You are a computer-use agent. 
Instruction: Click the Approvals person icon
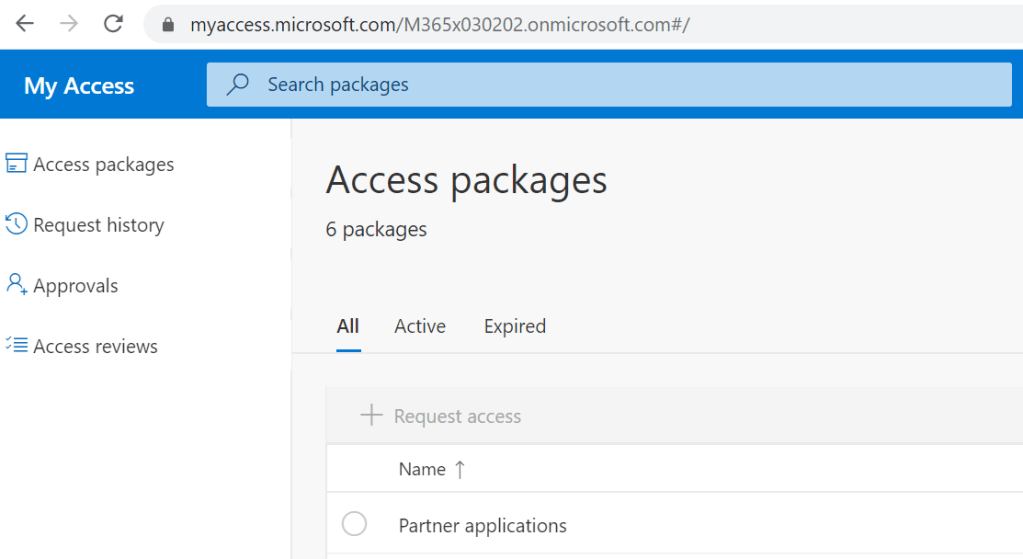pyautogui.click(x=16, y=285)
